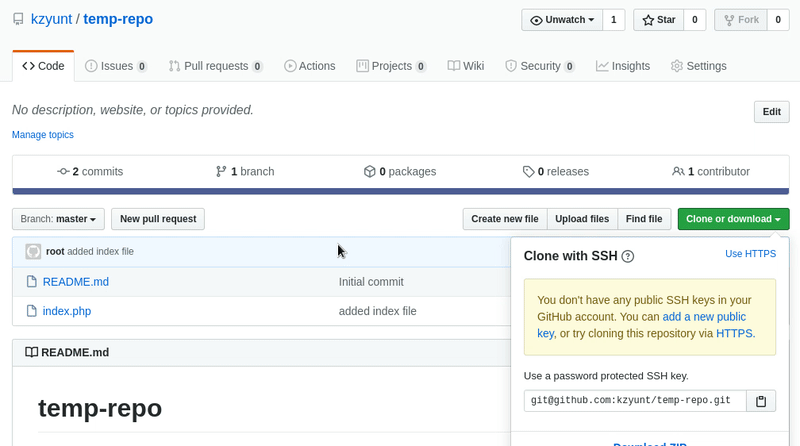Click the book icon in README.md header
The image size is (800, 446).
(x=32, y=352)
